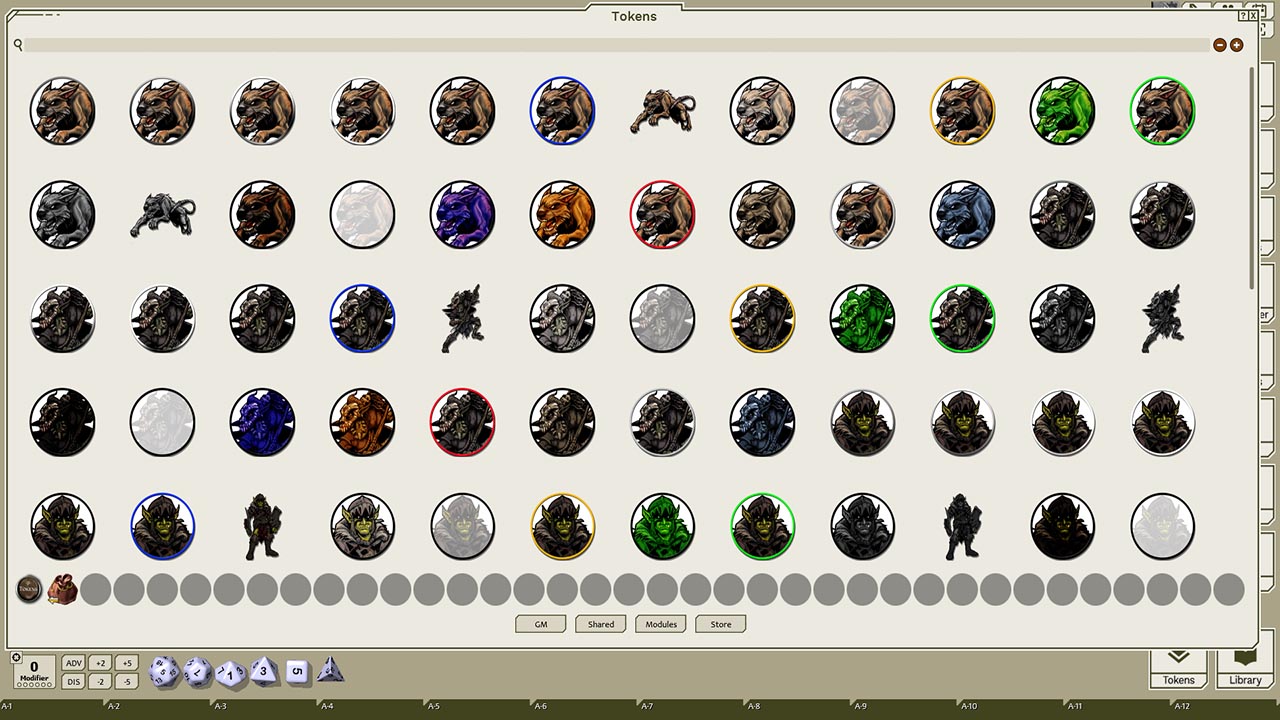
Task: Switch to the GM token tab
Action: 541,624
